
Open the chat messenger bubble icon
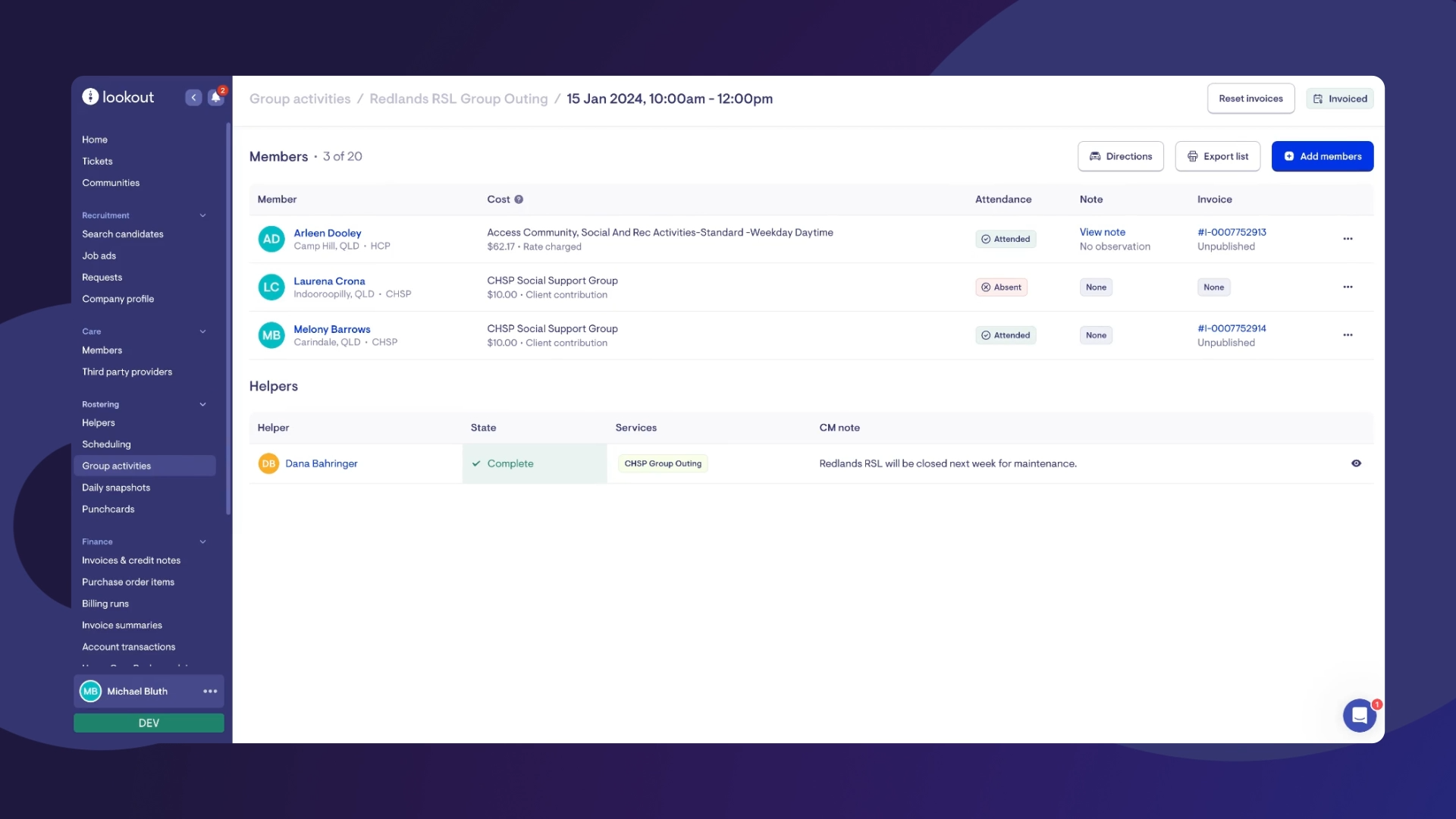[1359, 715]
